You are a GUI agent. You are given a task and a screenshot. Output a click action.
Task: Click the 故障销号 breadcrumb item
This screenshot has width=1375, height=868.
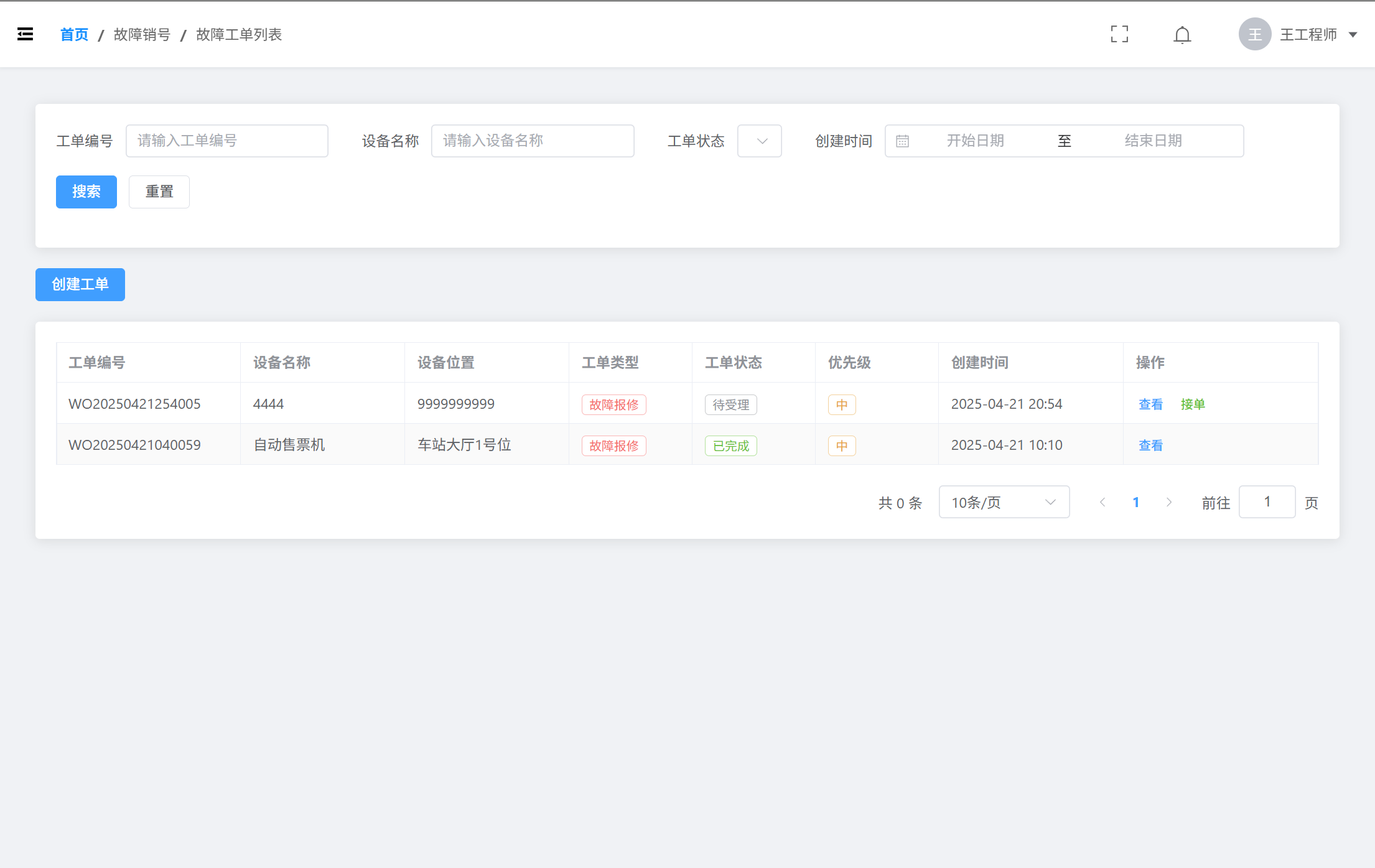(142, 35)
